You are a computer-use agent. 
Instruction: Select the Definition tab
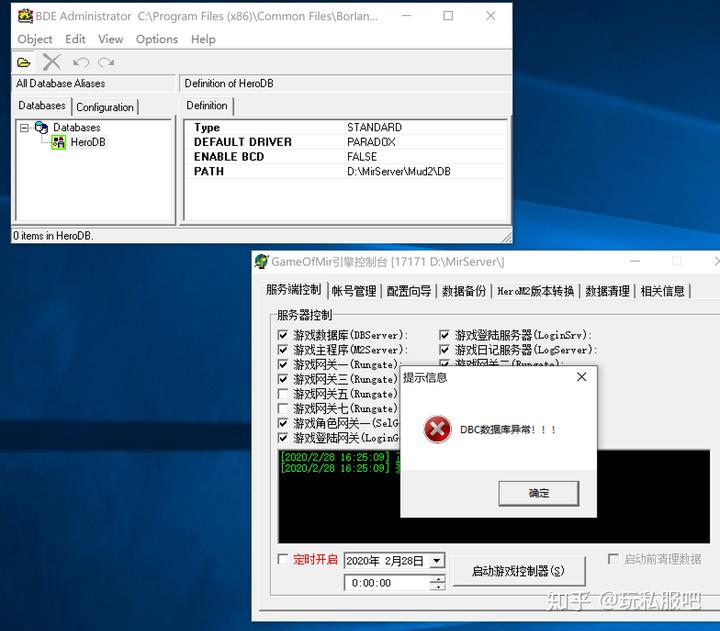[207, 106]
